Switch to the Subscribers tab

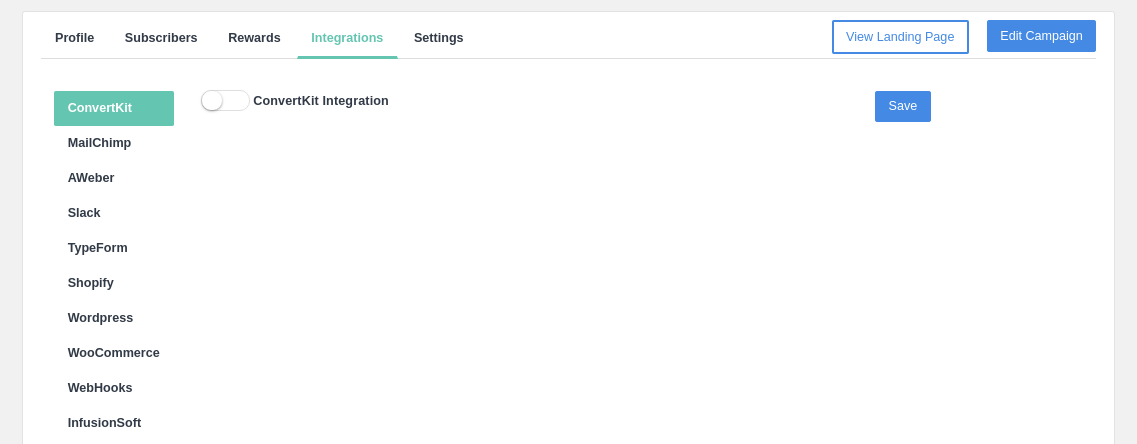[161, 38]
